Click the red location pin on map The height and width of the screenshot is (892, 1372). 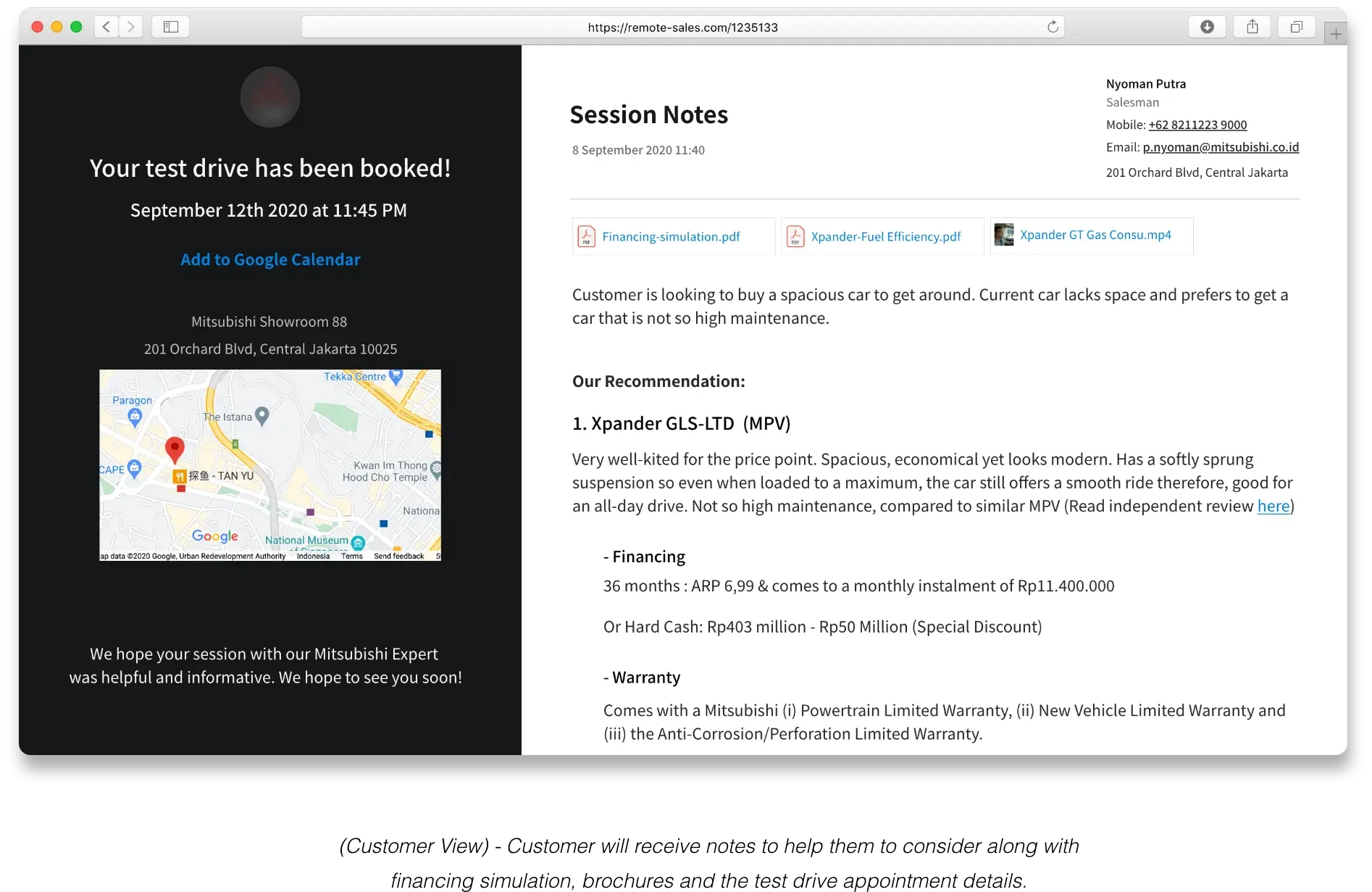click(x=175, y=450)
